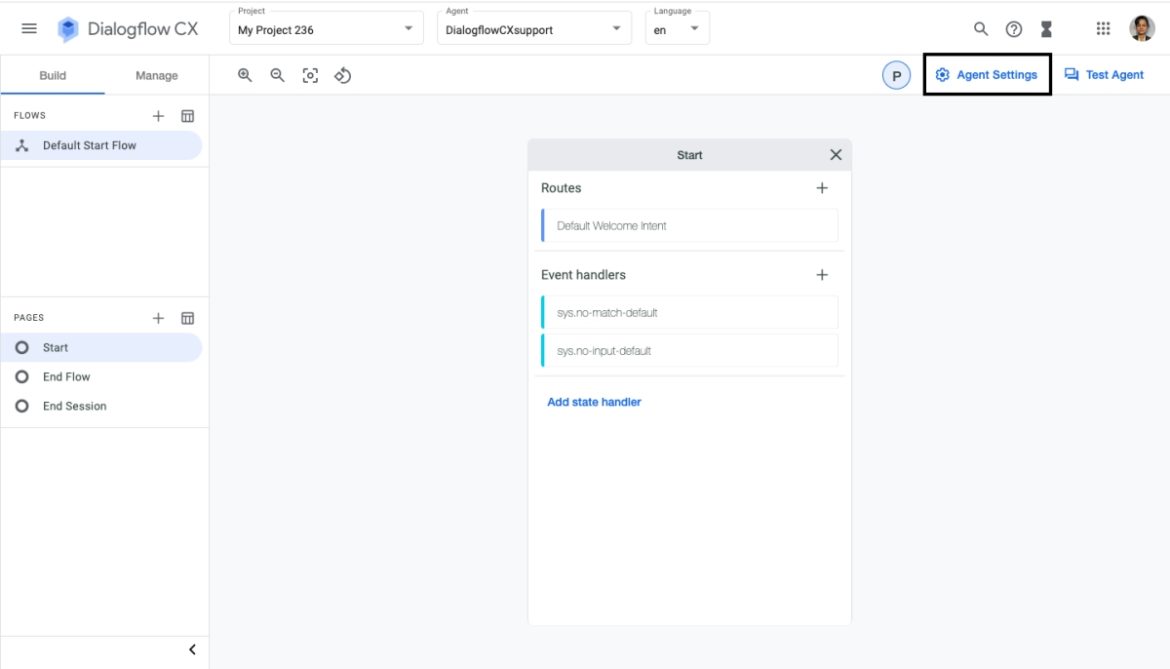Click the center focus view icon
The image size is (1170, 669).
click(310, 74)
